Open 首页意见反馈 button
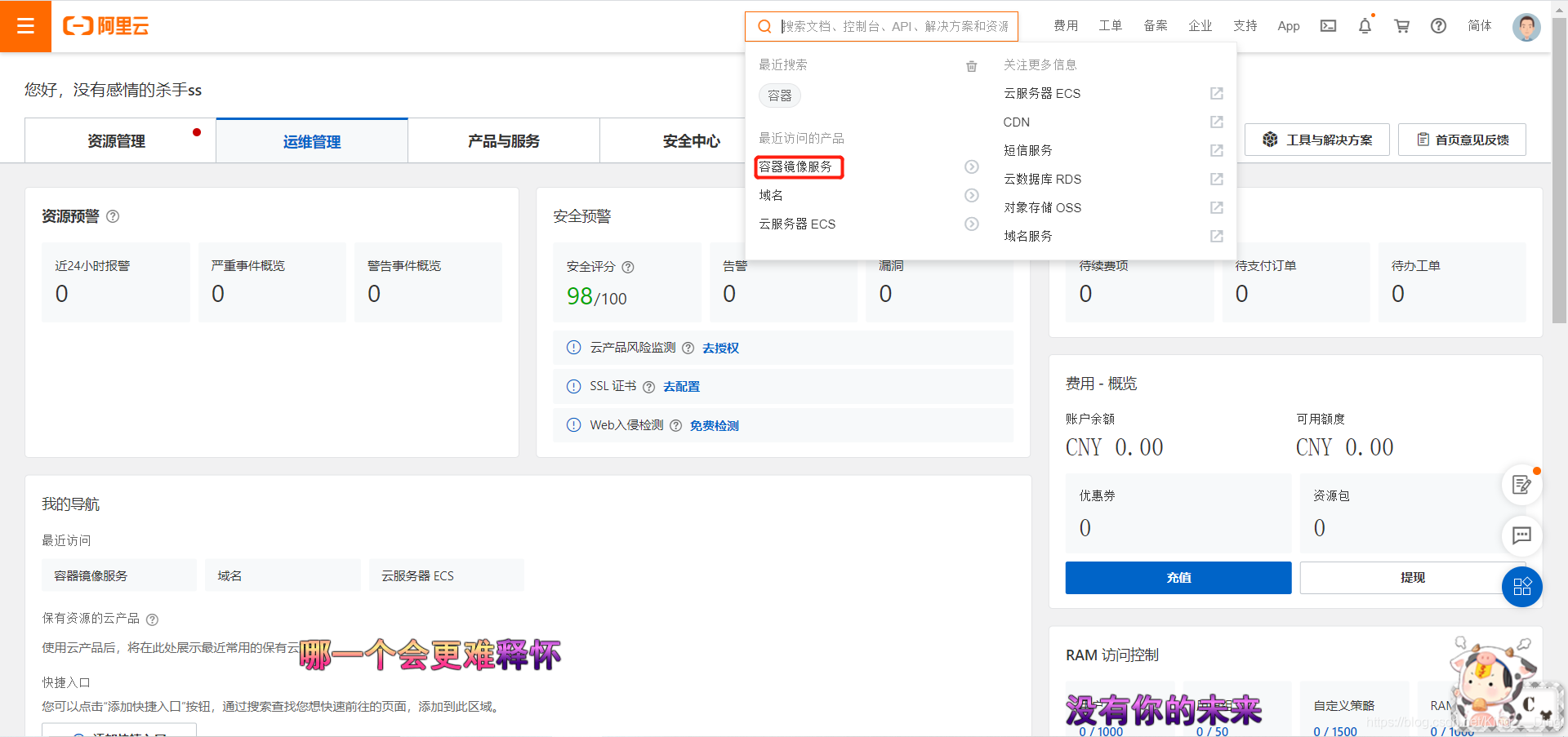The width and height of the screenshot is (1568, 737). pyautogui.click(x=1462, y=140)
